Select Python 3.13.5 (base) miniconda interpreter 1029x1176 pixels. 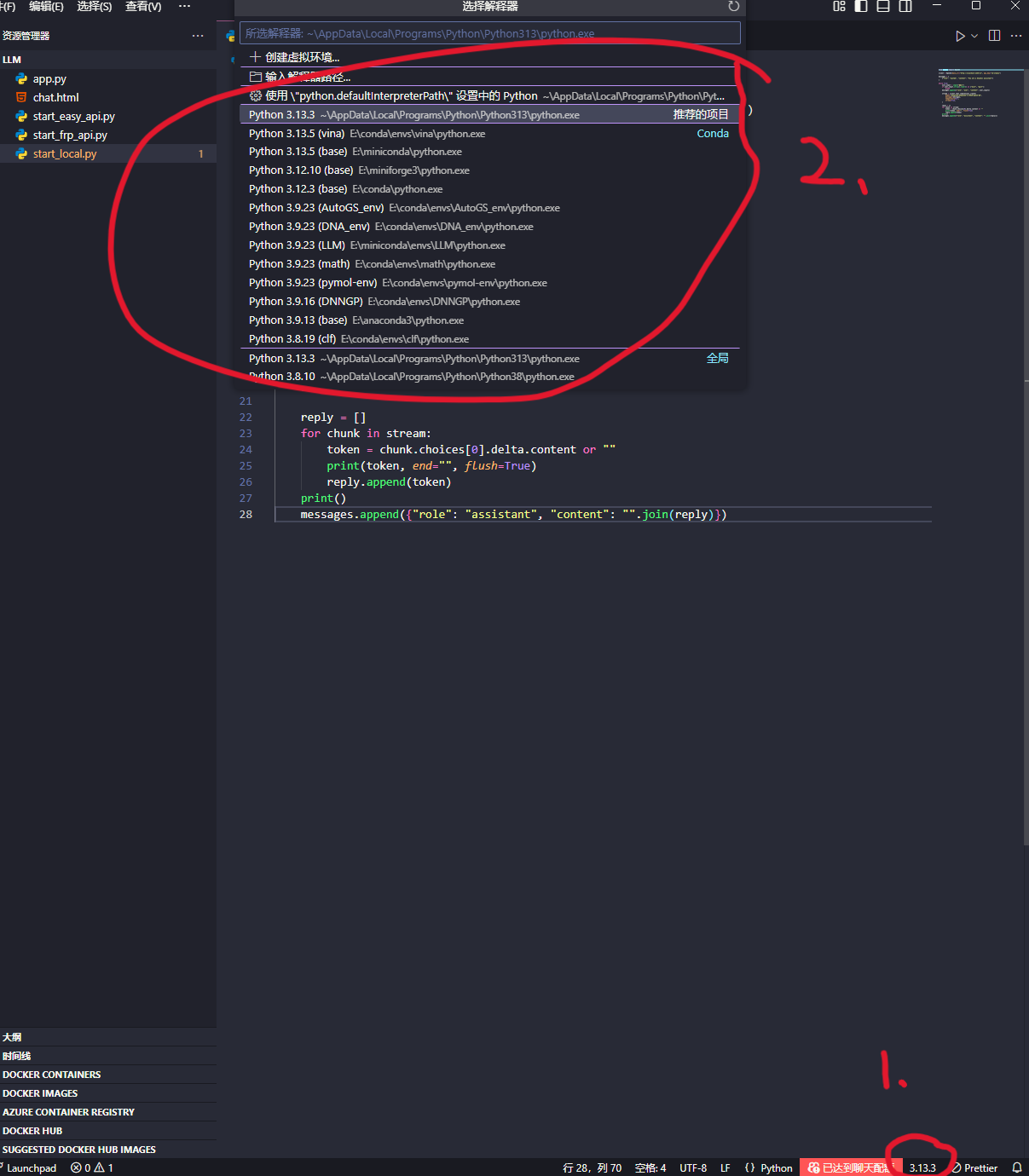coord(489,152)
